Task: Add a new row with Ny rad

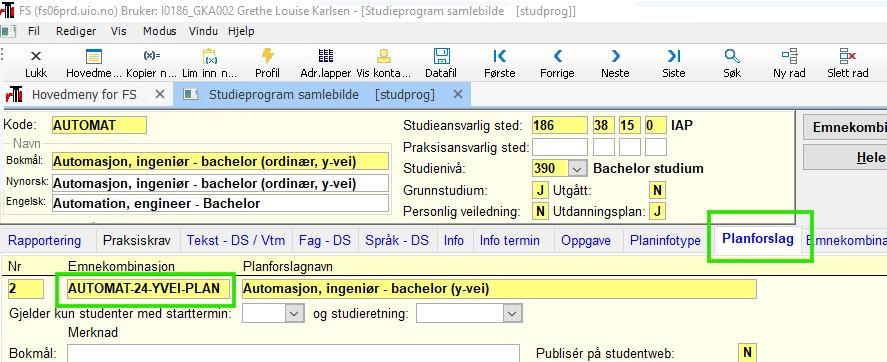Action: point(789,63)
